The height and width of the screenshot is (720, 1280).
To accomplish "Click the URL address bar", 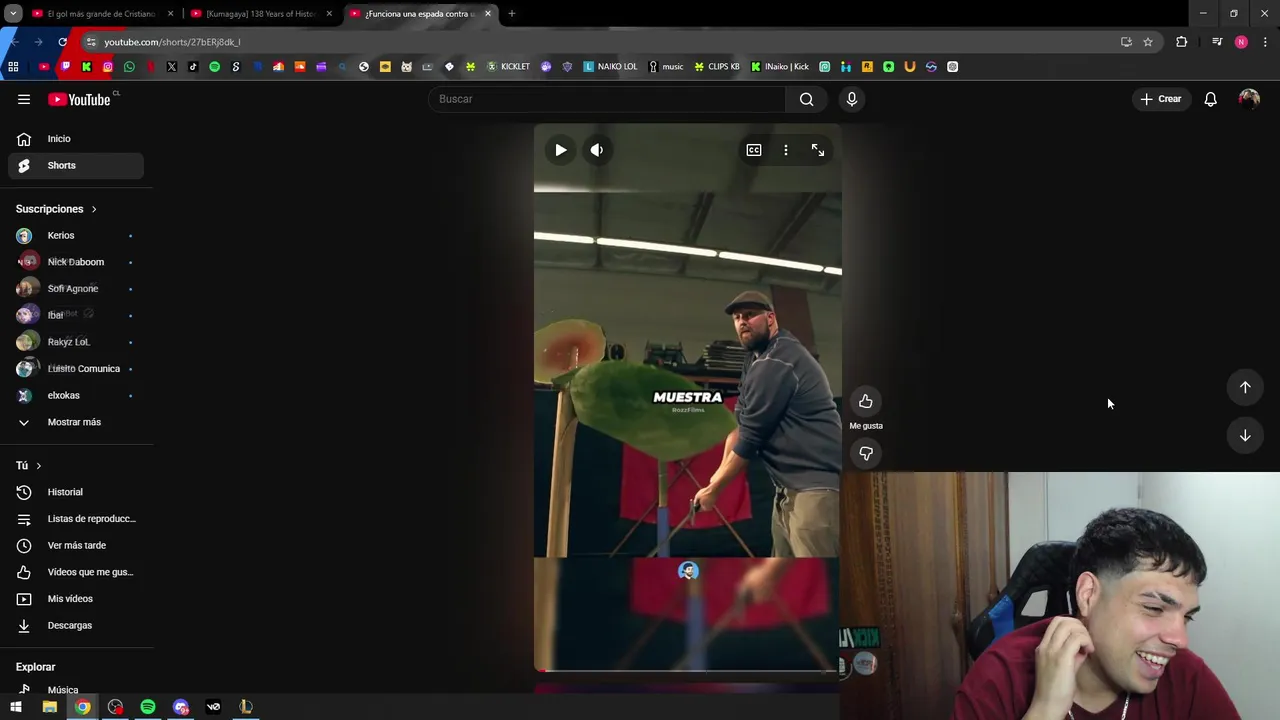I will 600,42.
